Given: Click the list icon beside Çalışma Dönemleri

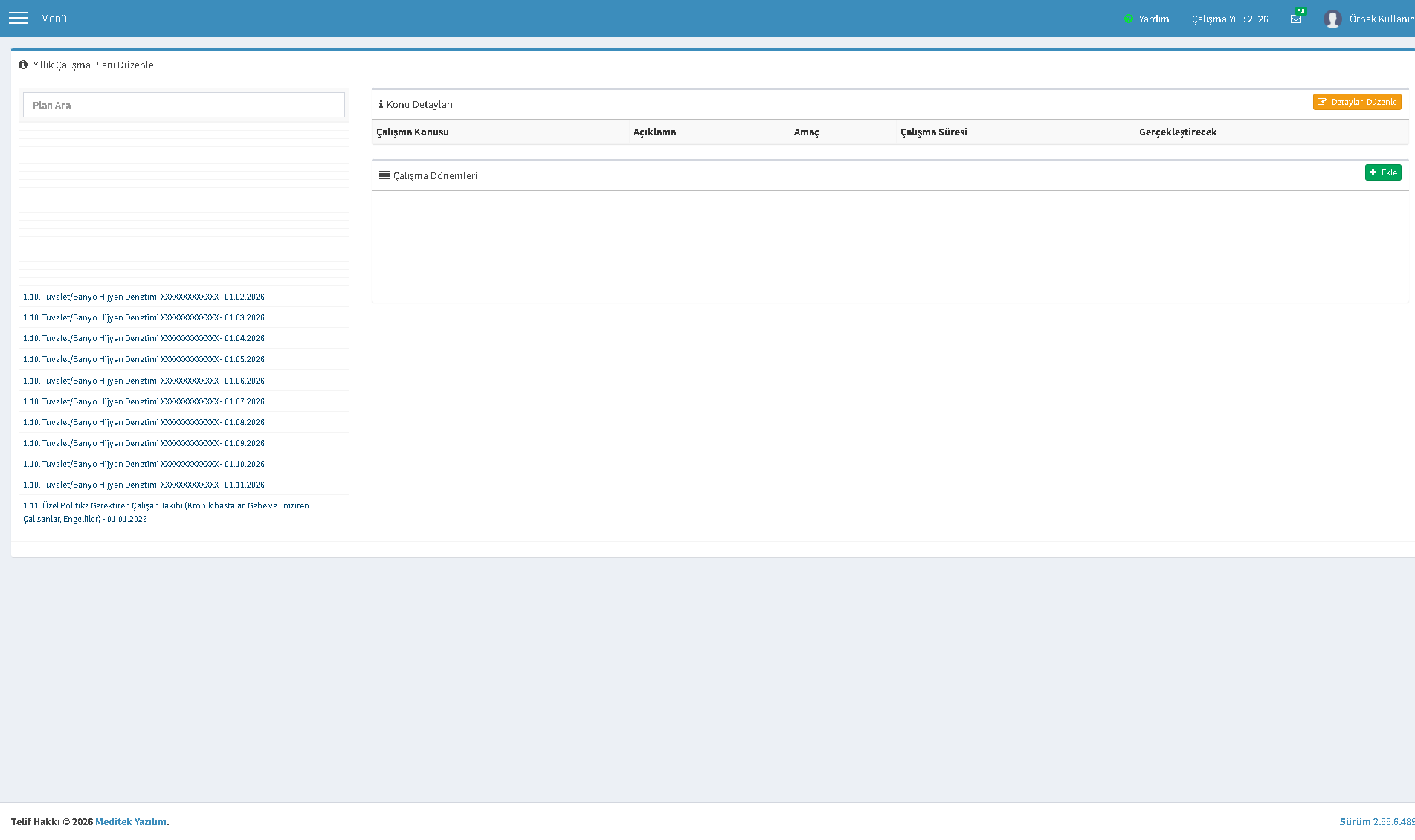Looking at the screenshot, I should click(x=384, y=175).
